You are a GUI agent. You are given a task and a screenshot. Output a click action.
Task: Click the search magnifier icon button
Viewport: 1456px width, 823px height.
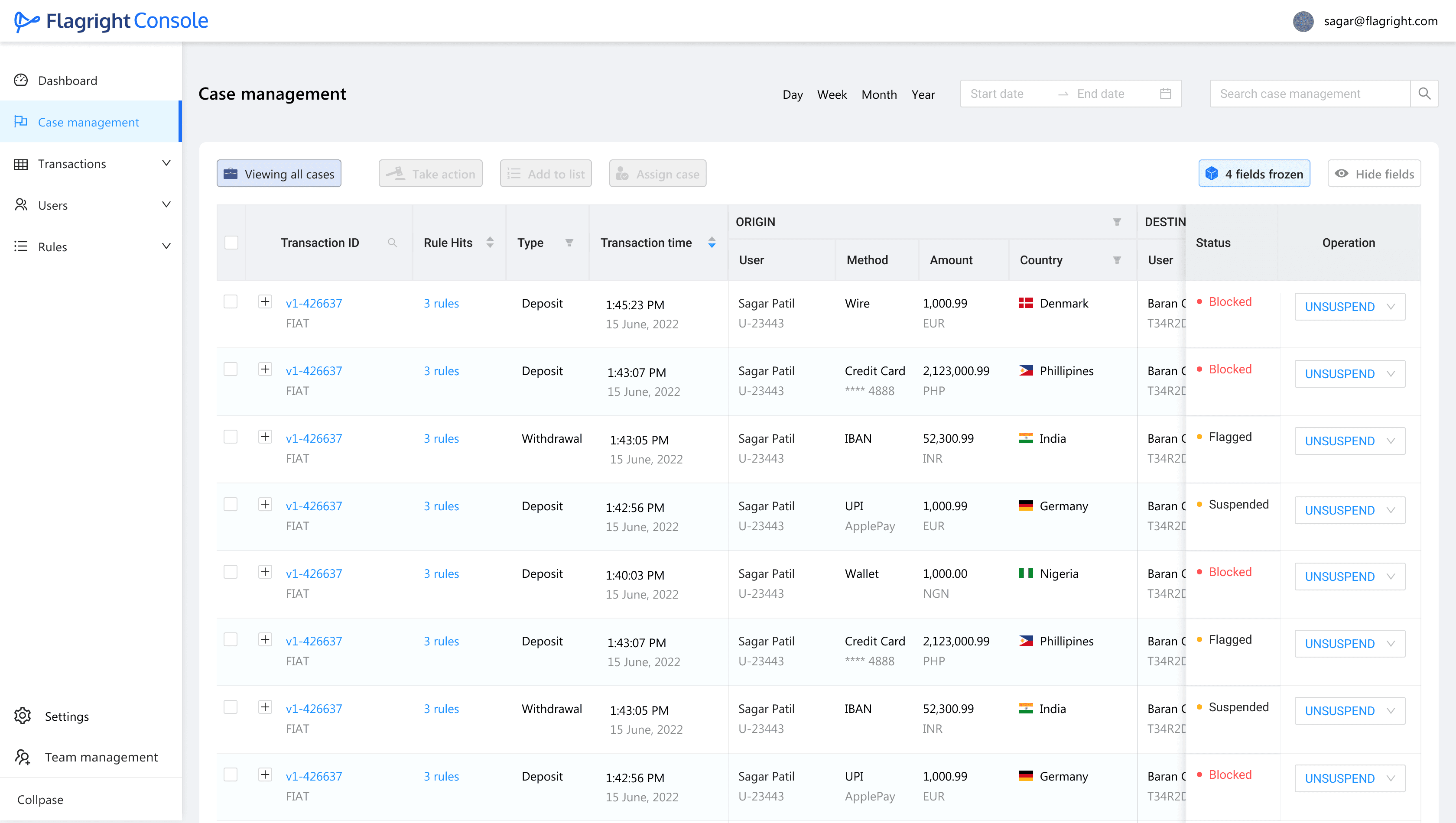click(1424, 94)
